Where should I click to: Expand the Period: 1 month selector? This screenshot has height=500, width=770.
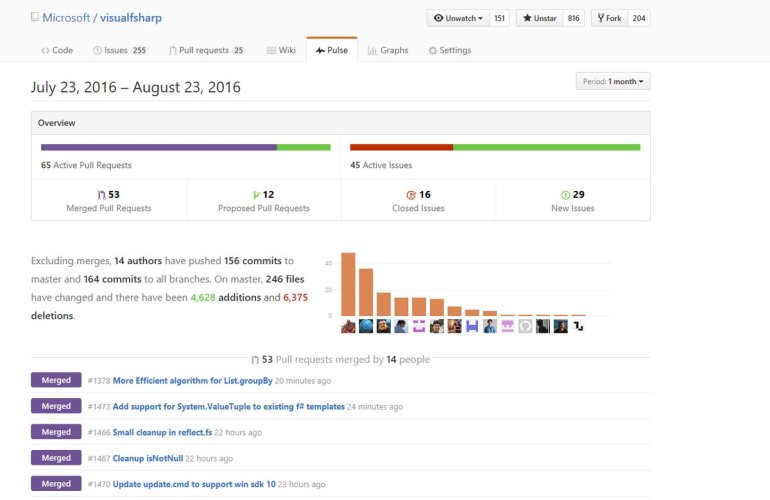click(x=613, y=81)
